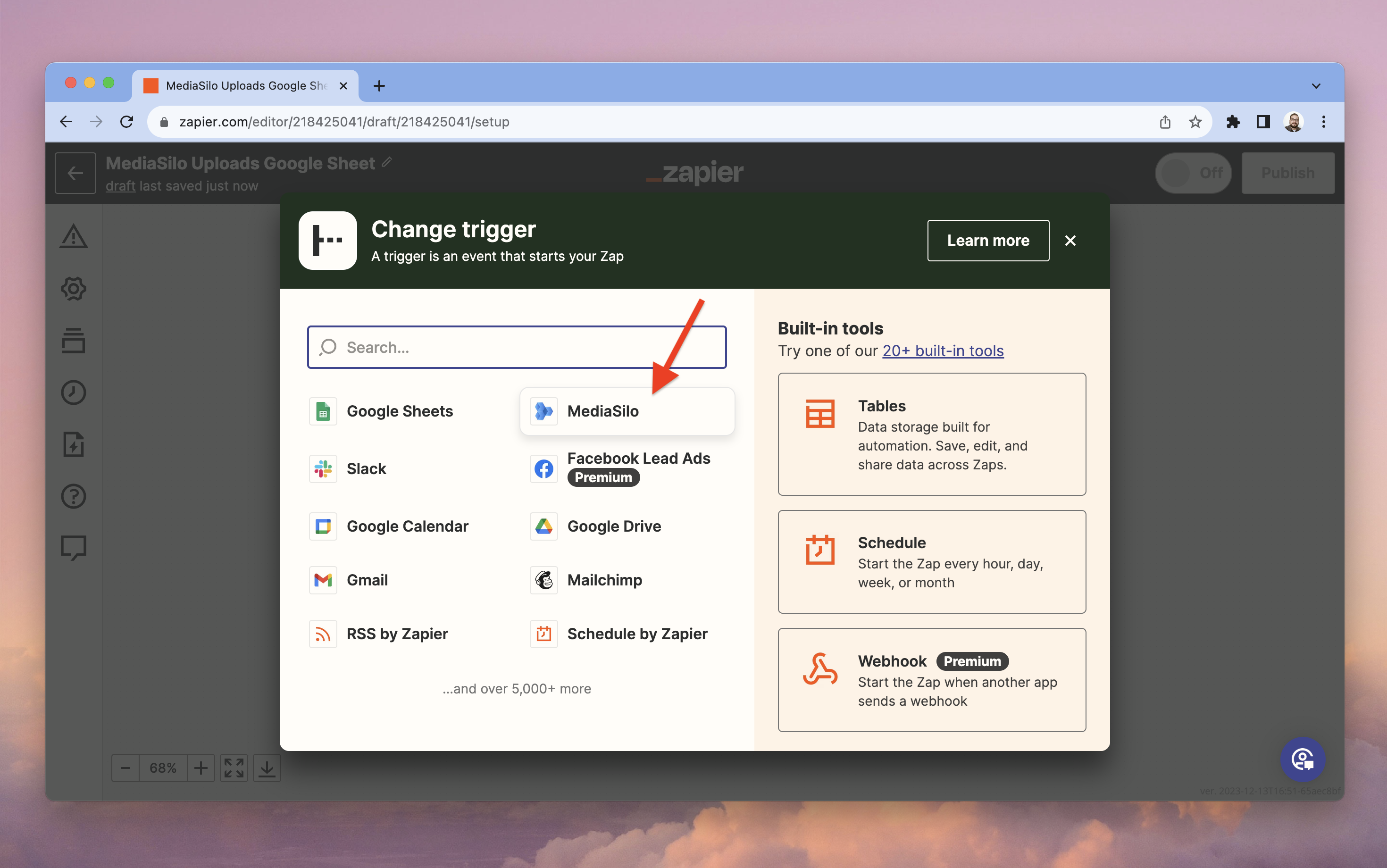Open the help question mark icon
Image resolution: width=1387 pixels, height=868 pixels.
coord(74,496)
